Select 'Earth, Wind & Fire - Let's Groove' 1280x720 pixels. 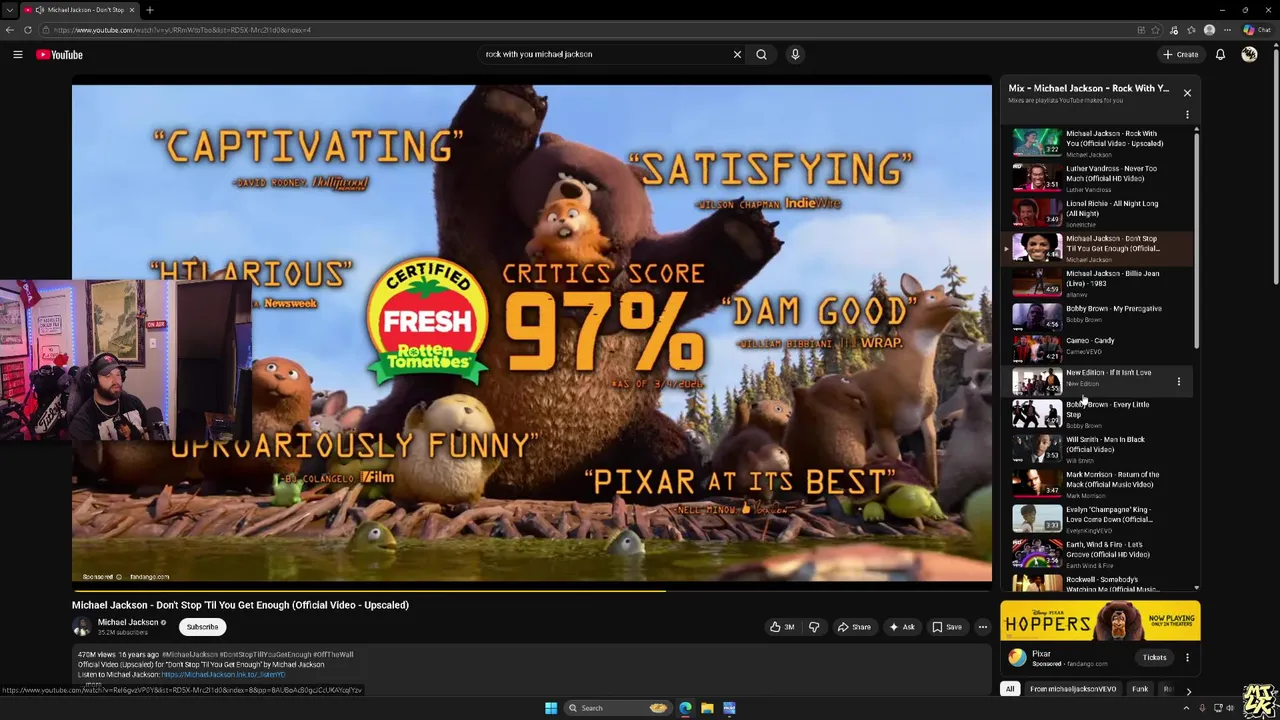1100,553
